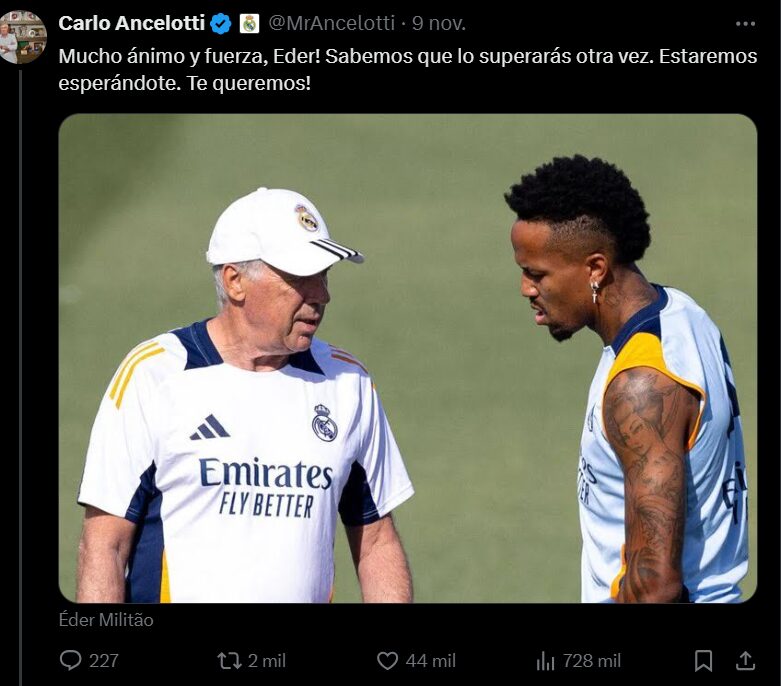The image size is (781, 686).
Task: Open the @MrAncelotti handle link
Action: click(x=332, y=23)
